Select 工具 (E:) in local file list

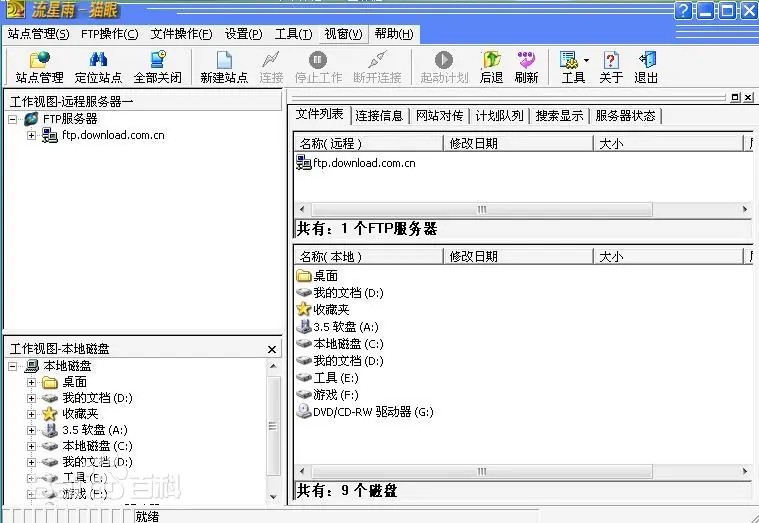(327, 378)
